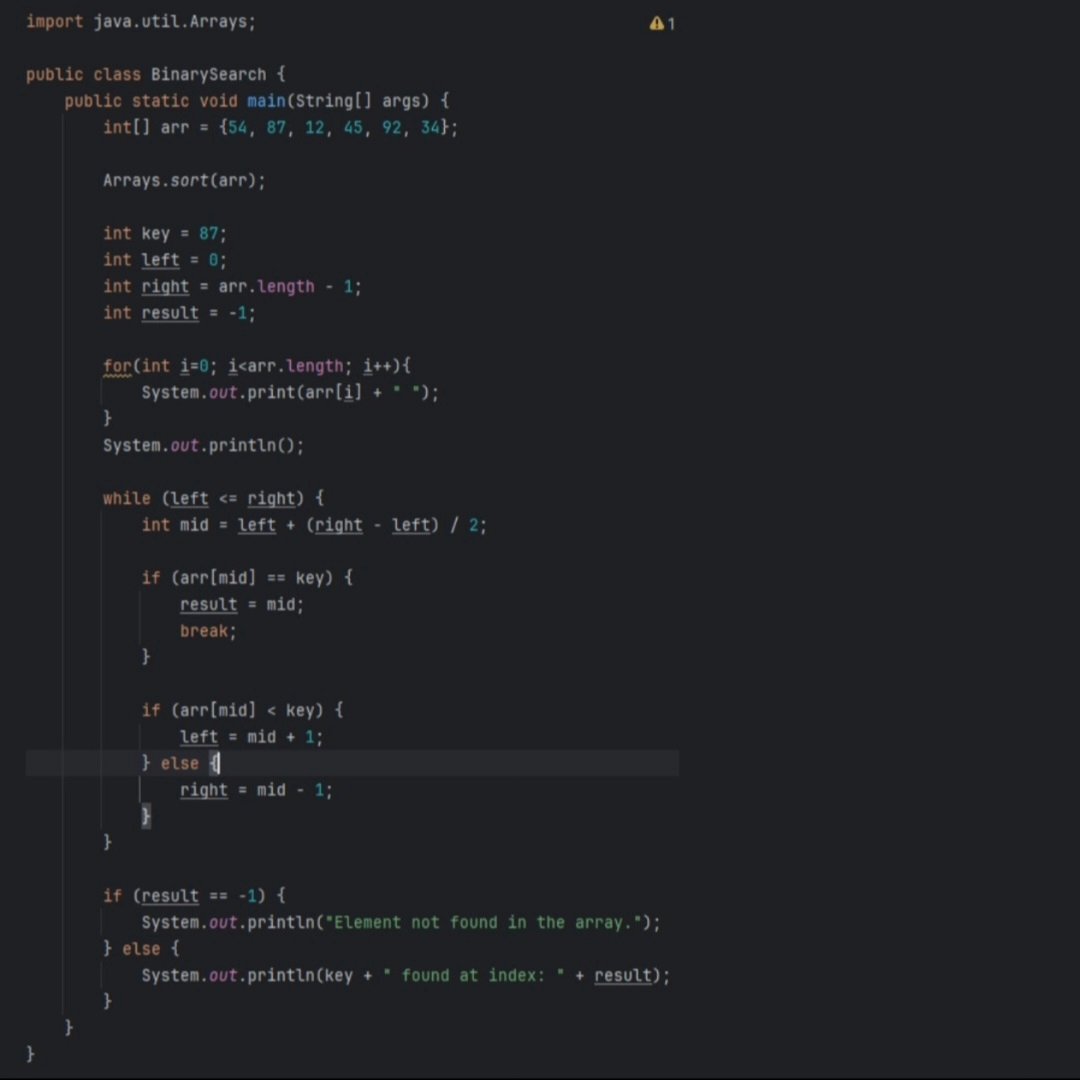The image size is (1080, 1080).
Task: Click the 'main' method name
Action: (x=266, y=101)
